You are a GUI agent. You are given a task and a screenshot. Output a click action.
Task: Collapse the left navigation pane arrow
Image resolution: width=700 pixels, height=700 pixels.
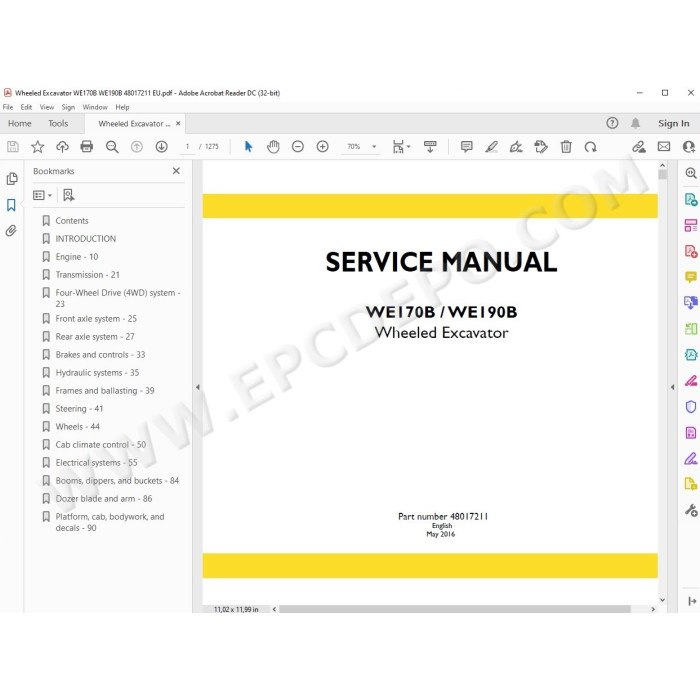[198, 387]
